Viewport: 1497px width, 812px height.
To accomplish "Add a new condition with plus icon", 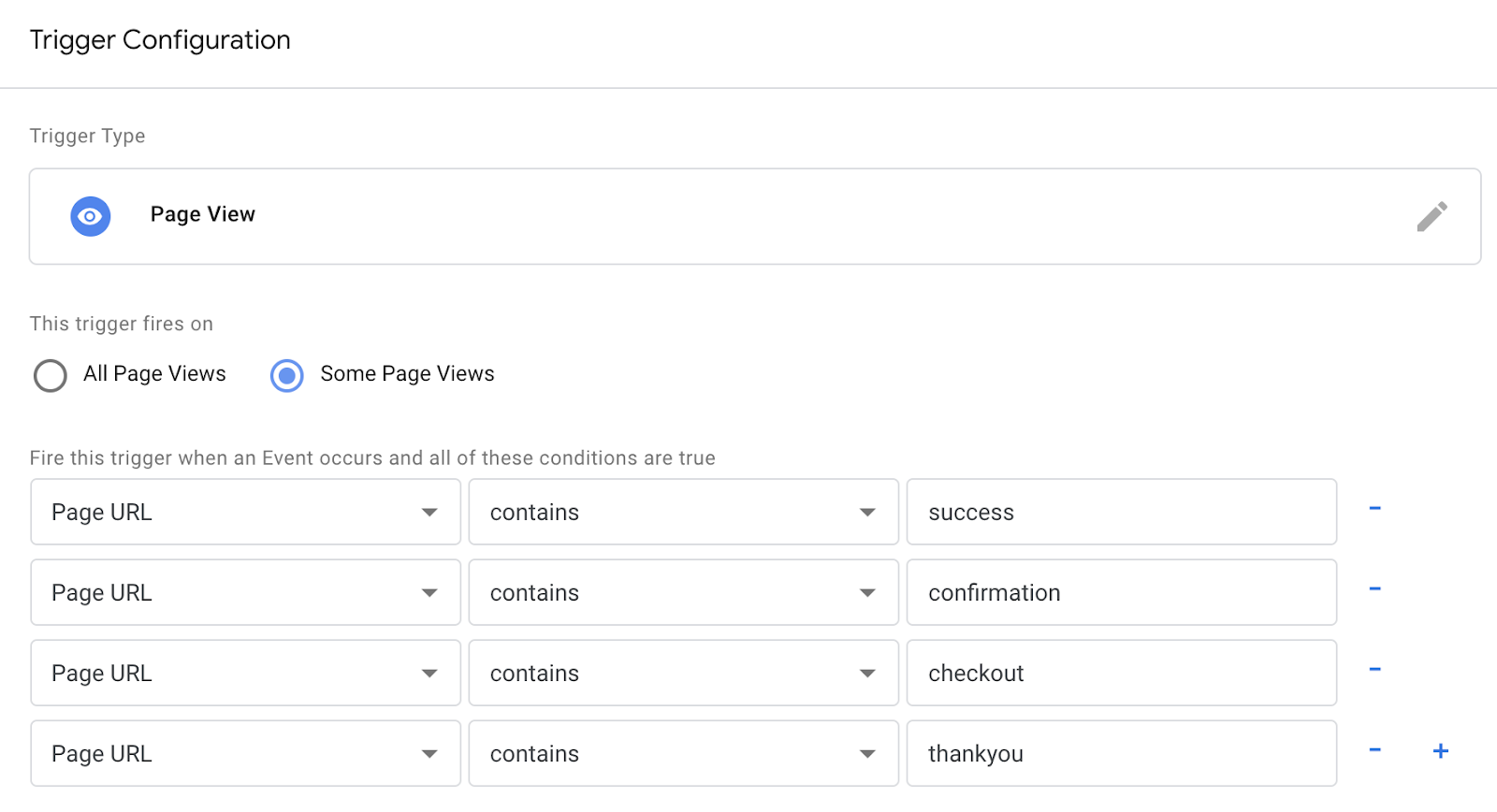I will click(x=1440, y=750).
